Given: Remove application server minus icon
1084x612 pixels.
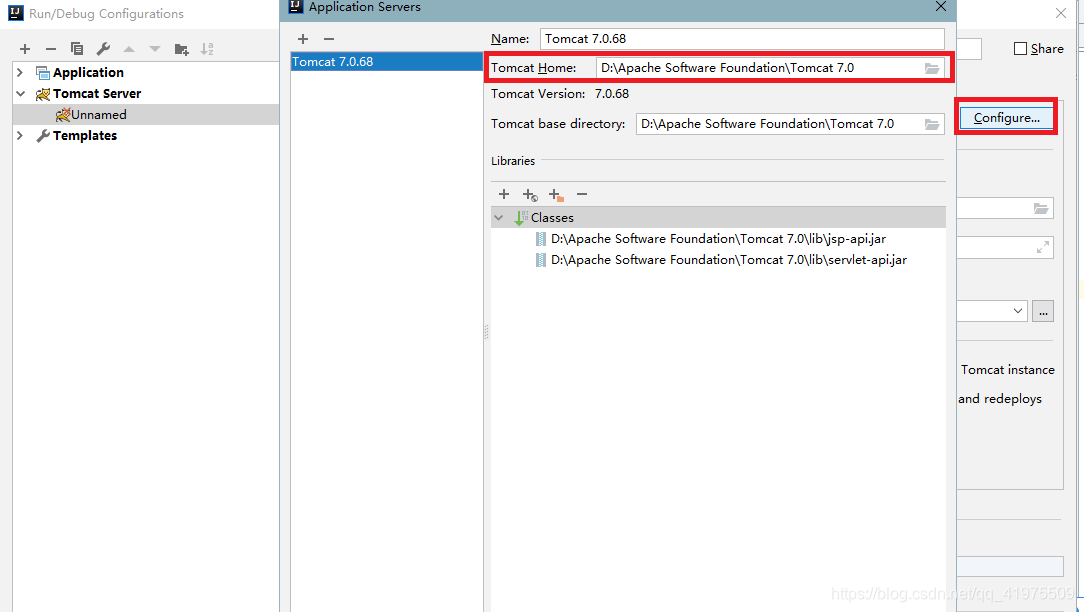Looking at the screenshot, I should [329, 39].
